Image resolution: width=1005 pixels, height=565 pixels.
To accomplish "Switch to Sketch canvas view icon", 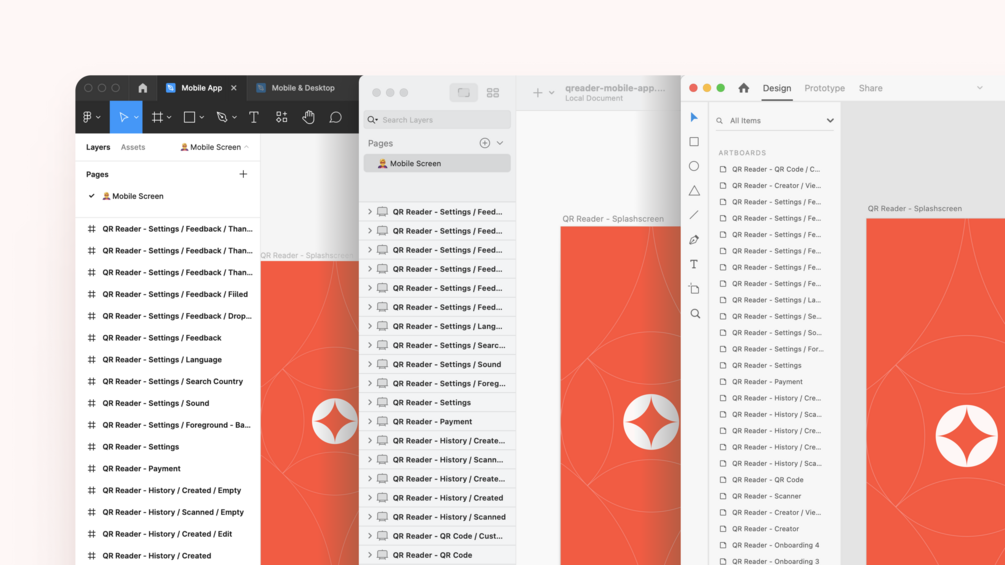I will click(463, 93).
